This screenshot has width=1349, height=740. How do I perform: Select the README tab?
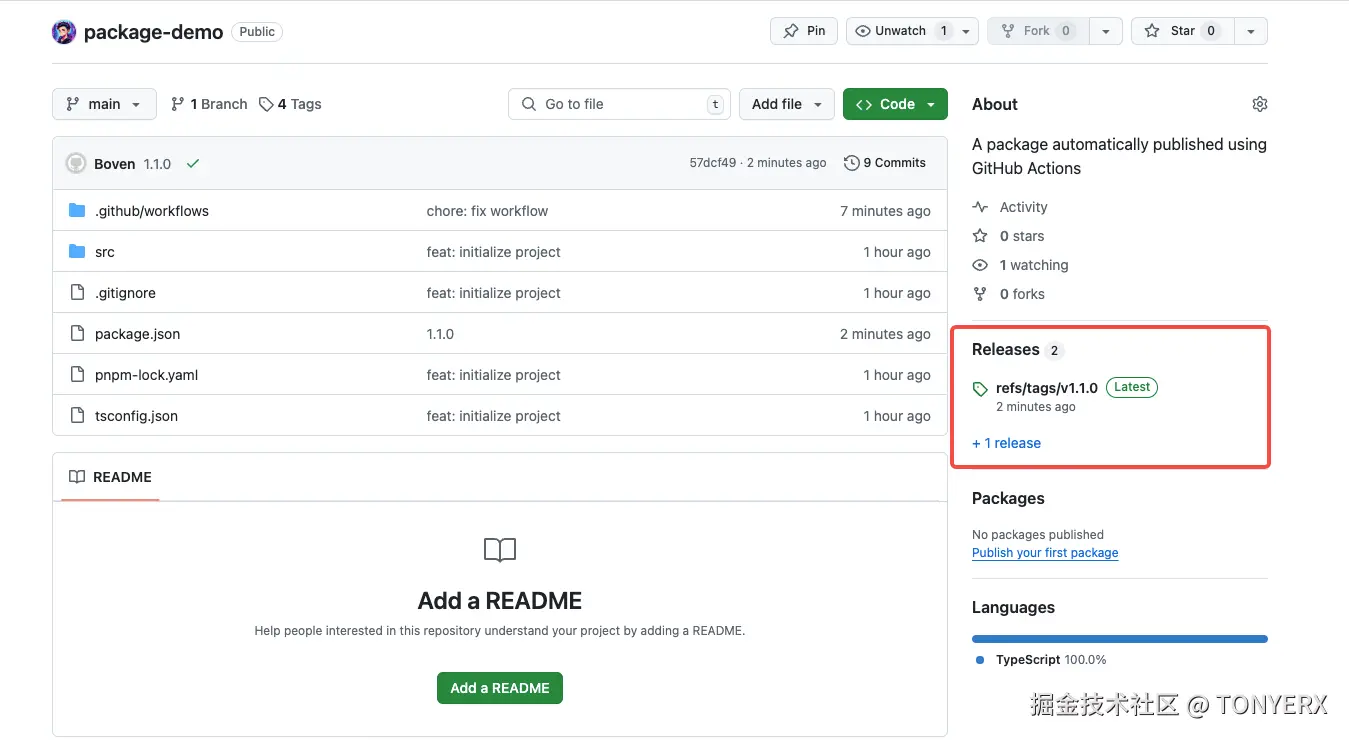click(x=110, y=477)
